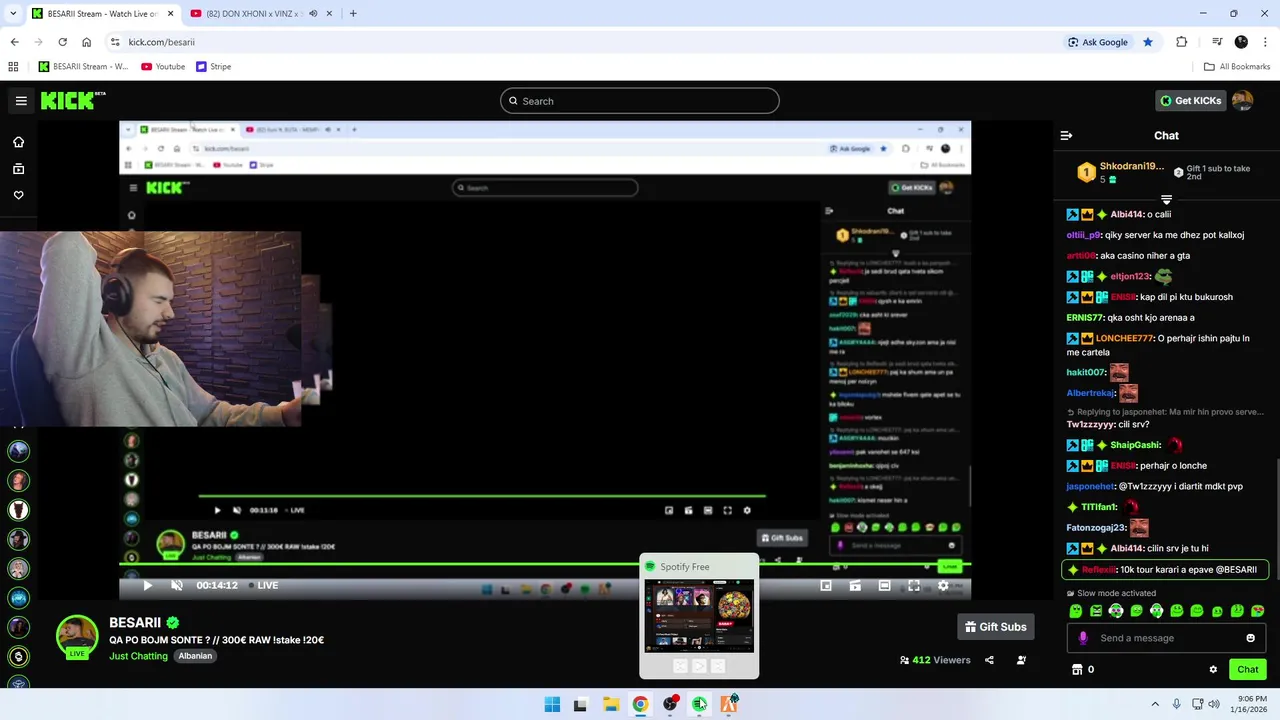1280x720 pixels.
Task: Open the Windows Start menu
Action: 552,704
